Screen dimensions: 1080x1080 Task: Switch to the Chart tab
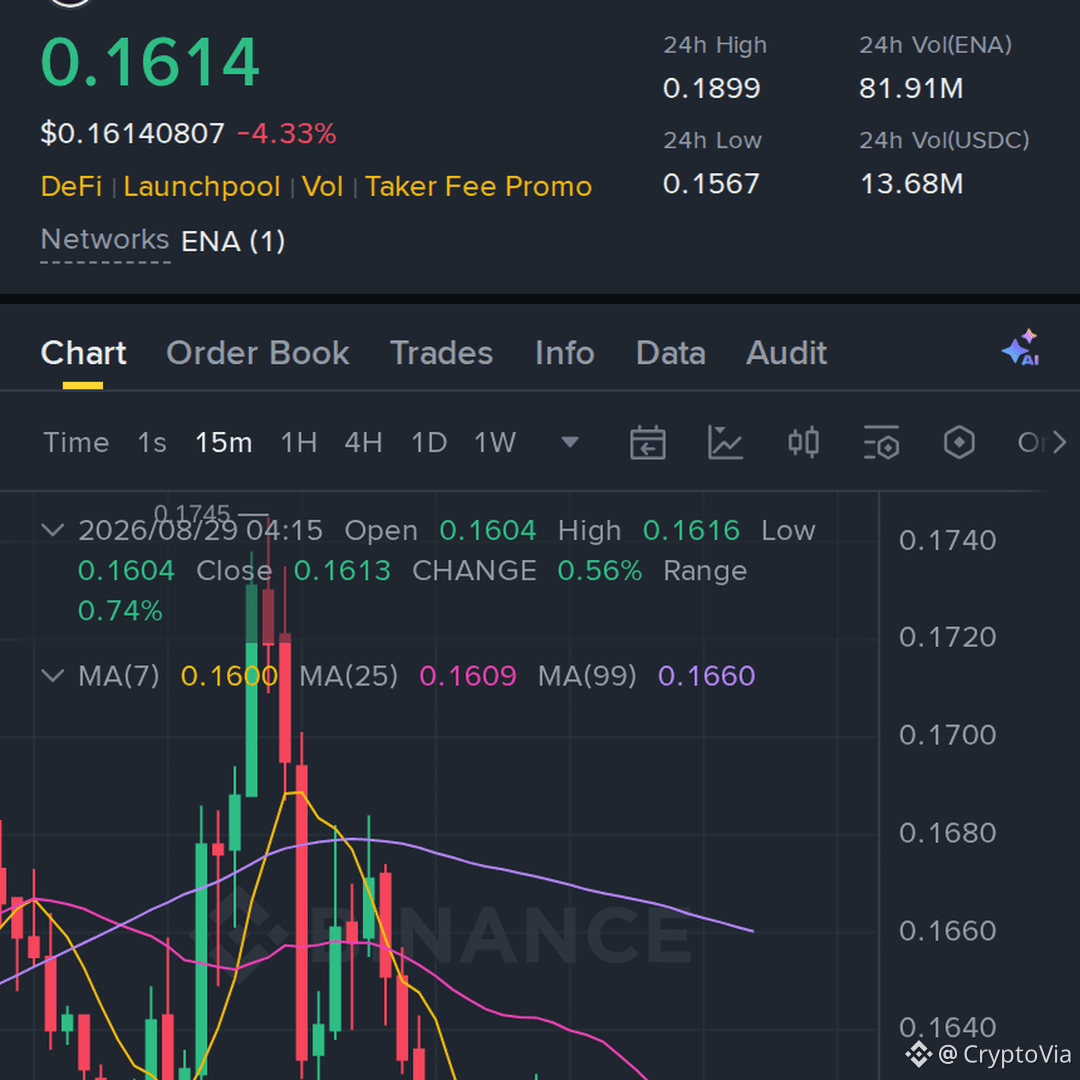coord(83,353)
